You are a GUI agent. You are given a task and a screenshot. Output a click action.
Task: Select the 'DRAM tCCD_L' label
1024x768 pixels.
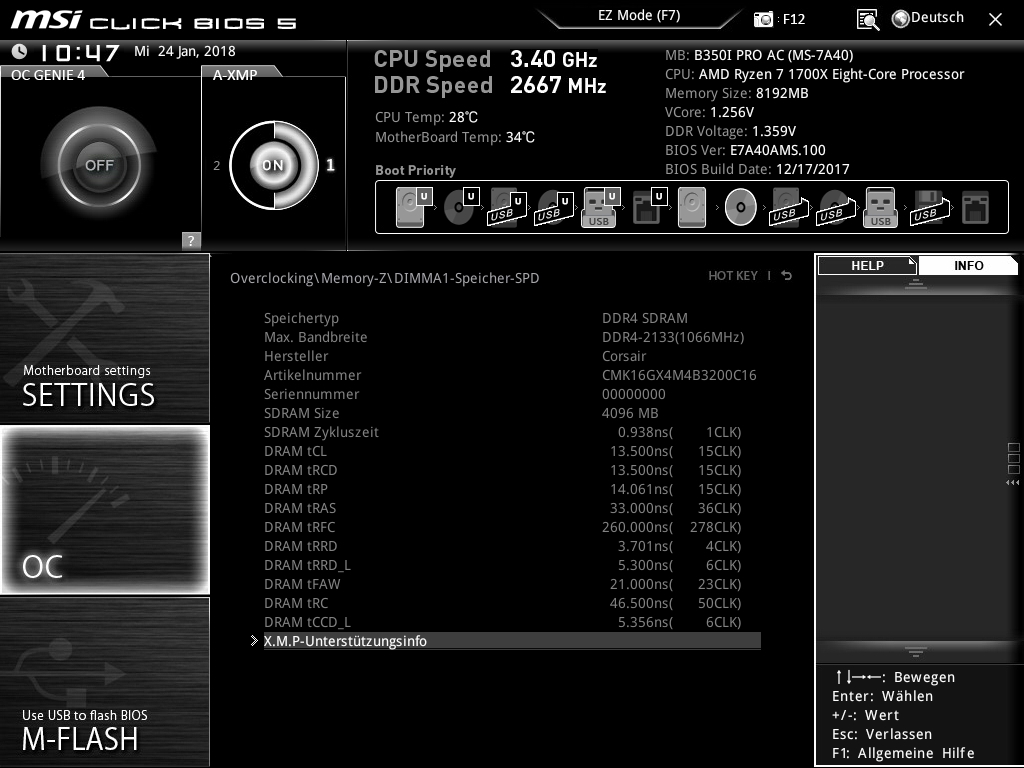307,622
